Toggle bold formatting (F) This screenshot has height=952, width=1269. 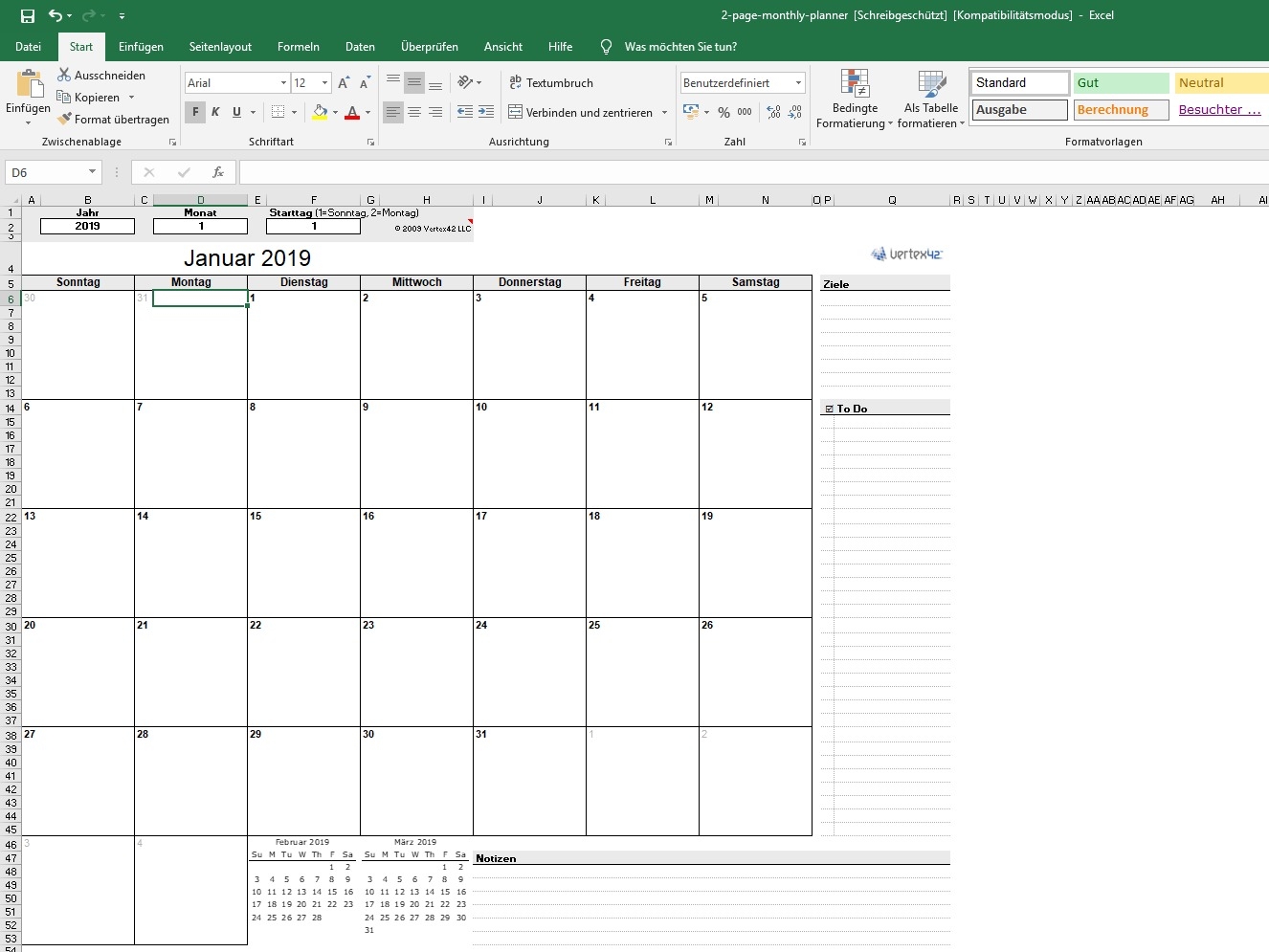[x=195, y=112]
